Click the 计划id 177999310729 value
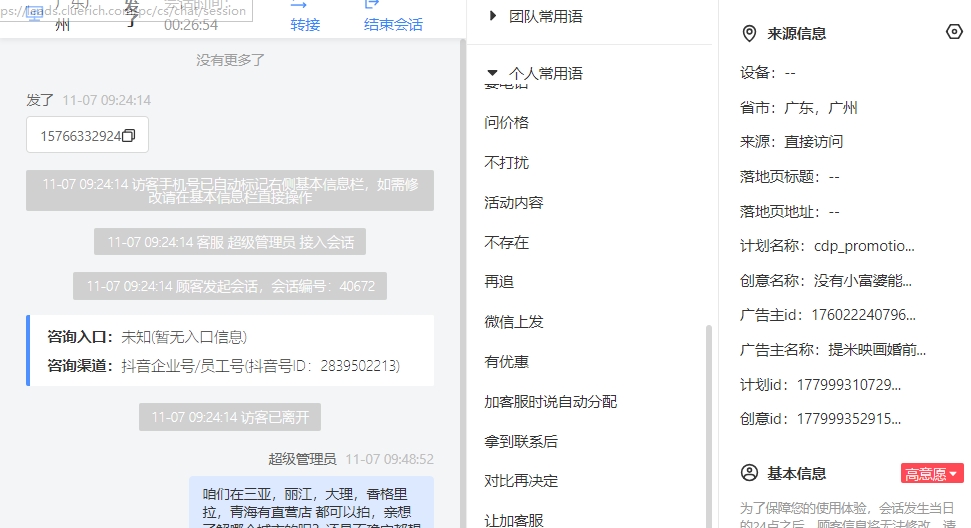This screenshot has width=971, height=528. pos(848,384)
